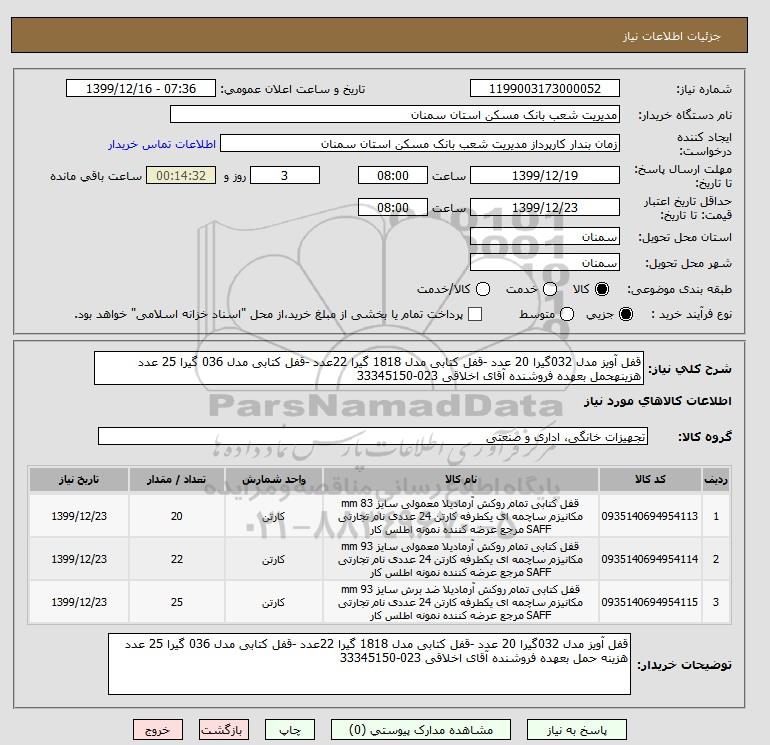
Task: Select the جزیی purchase type radio
Action: pos(626,314)
